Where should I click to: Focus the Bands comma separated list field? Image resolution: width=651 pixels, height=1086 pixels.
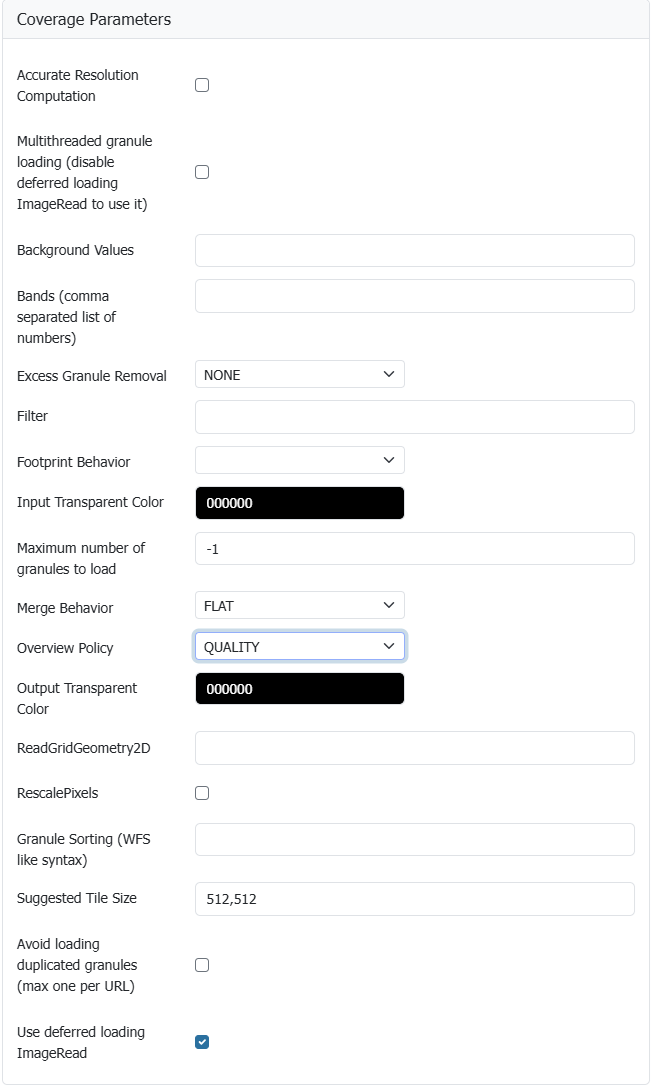414,296
